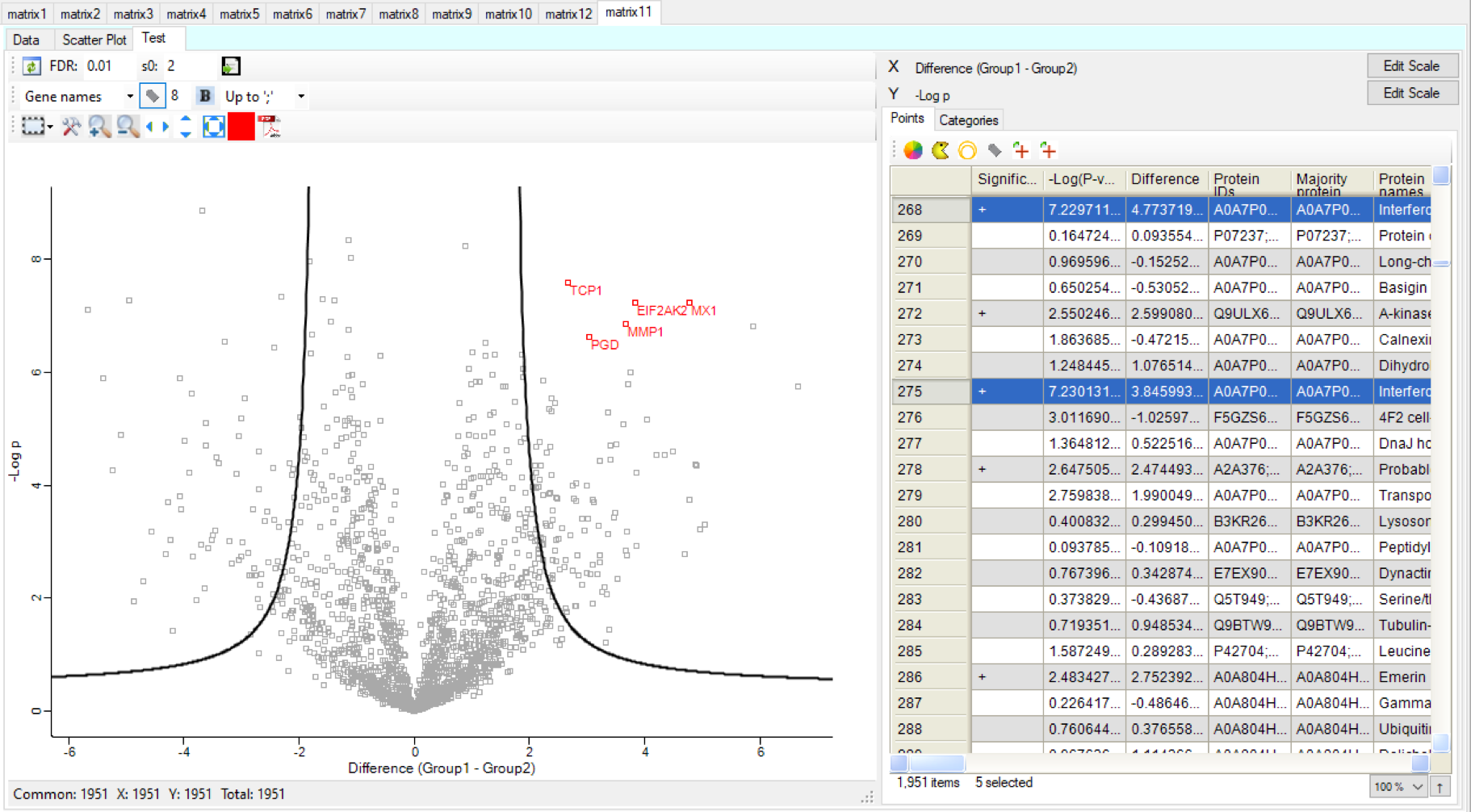Toggle the yellow circle symbol icon
Image resolution: width=1471 pixels, height=812 pixels.
[967, 150]
